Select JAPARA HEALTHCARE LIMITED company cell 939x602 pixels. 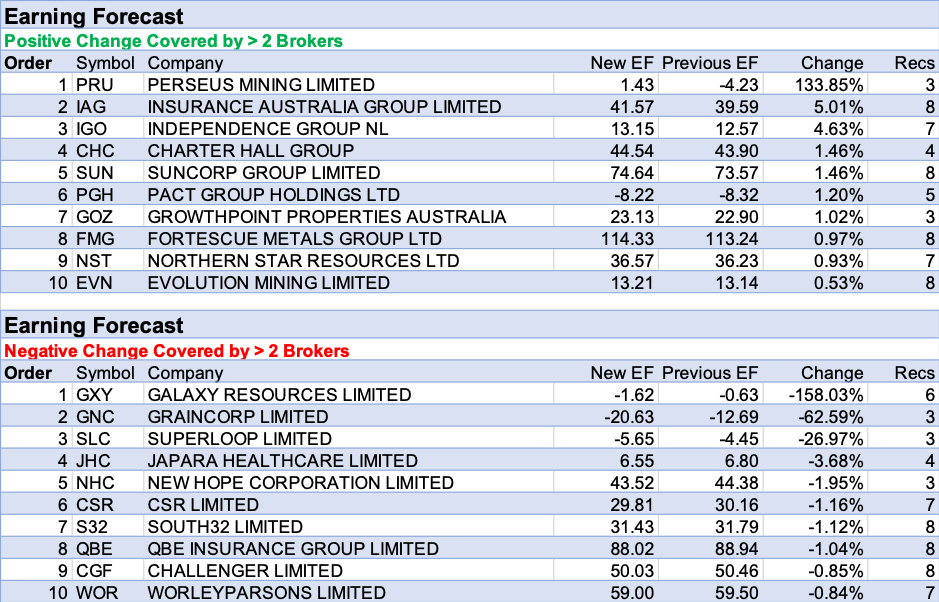click(x=282, y=461)
